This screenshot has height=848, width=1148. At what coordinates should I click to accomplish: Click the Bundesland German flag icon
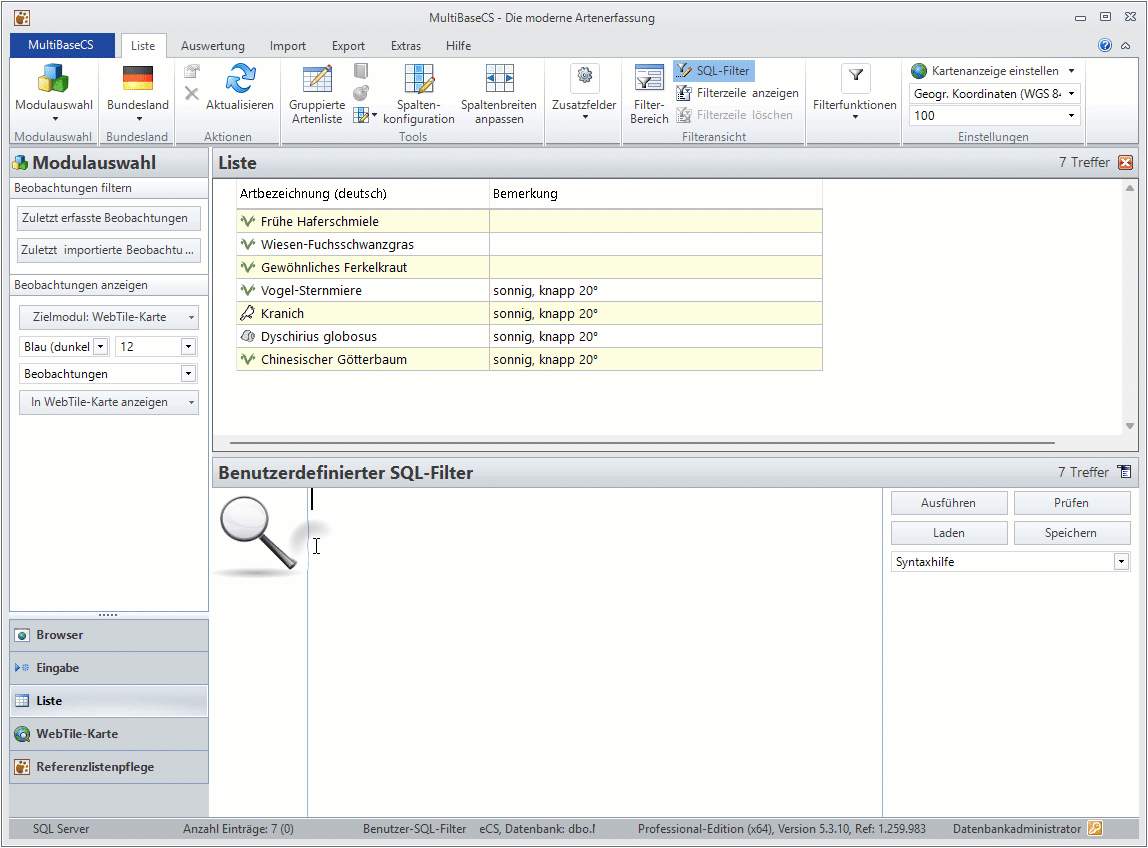pyautogui.click(x=137, y=79)
